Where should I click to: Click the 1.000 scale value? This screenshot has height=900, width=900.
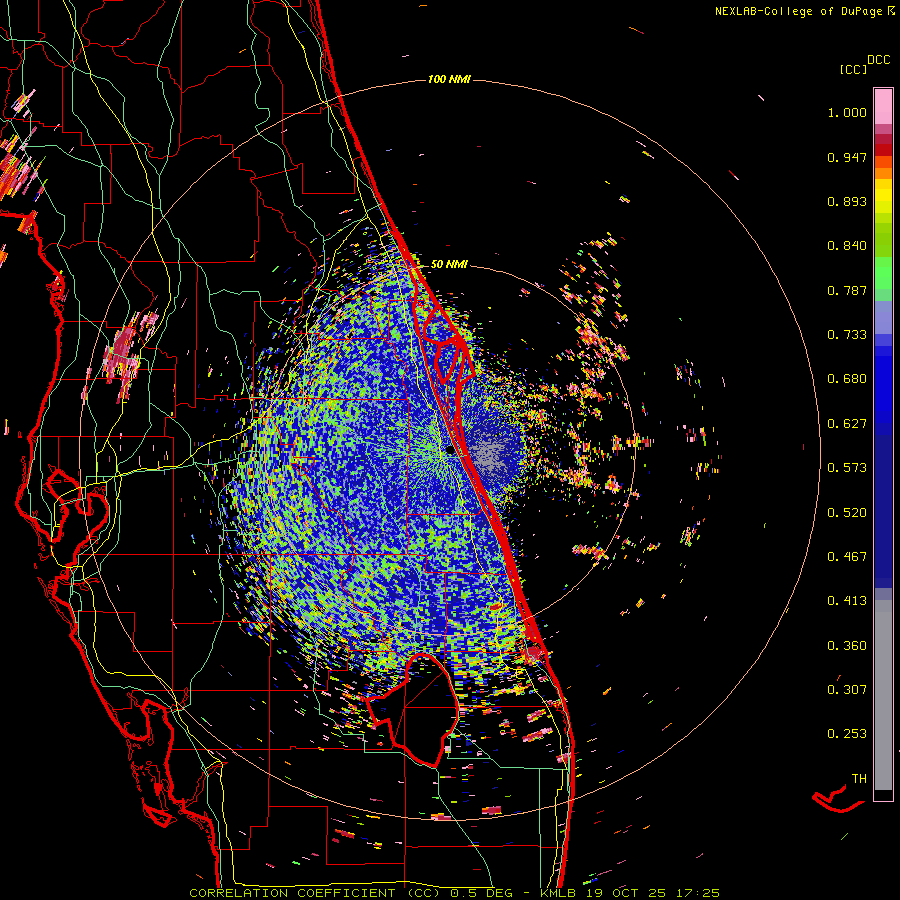[847, 112]
